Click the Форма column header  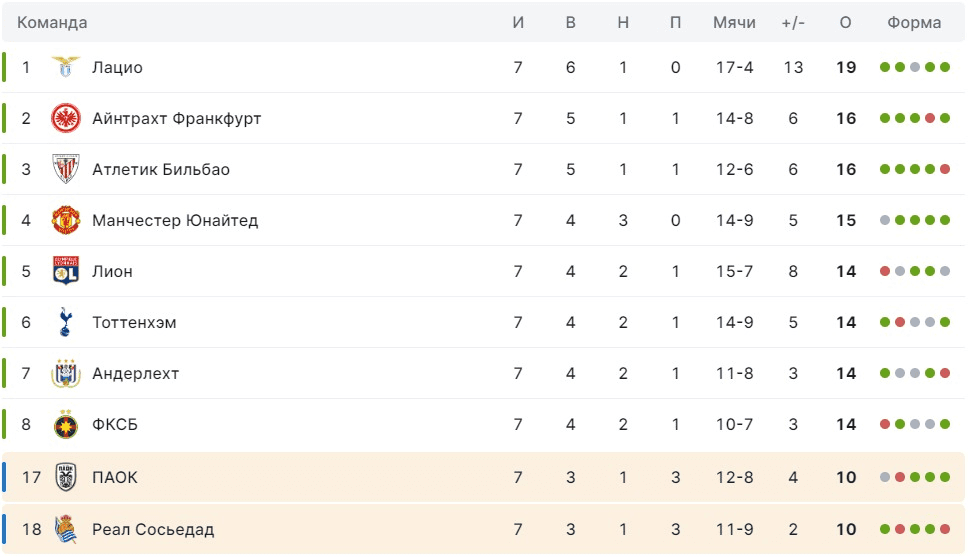tap(914, 23)
